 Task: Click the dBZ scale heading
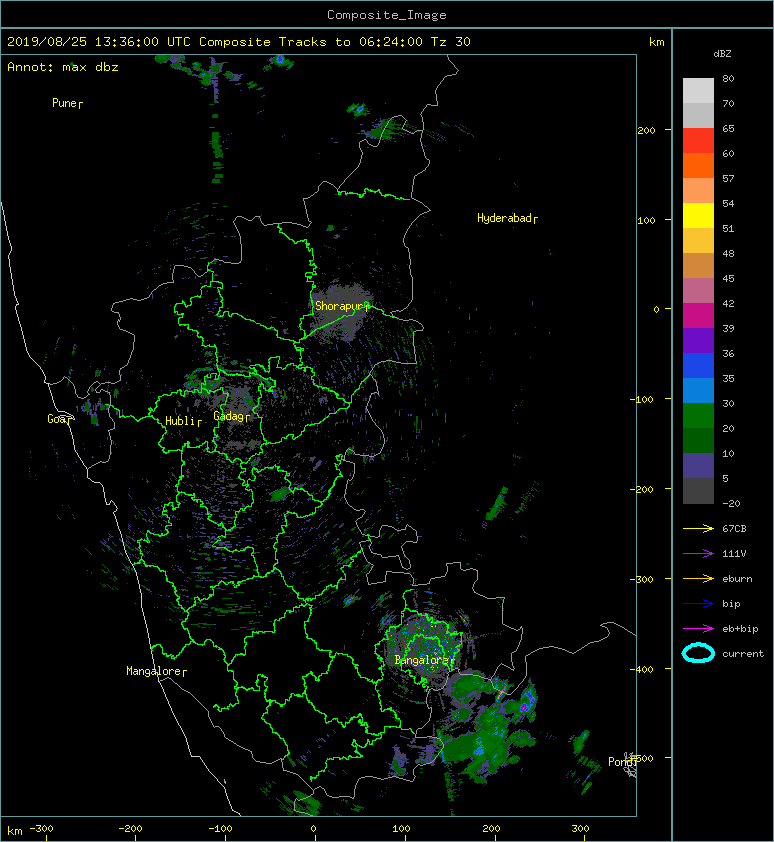722,54
